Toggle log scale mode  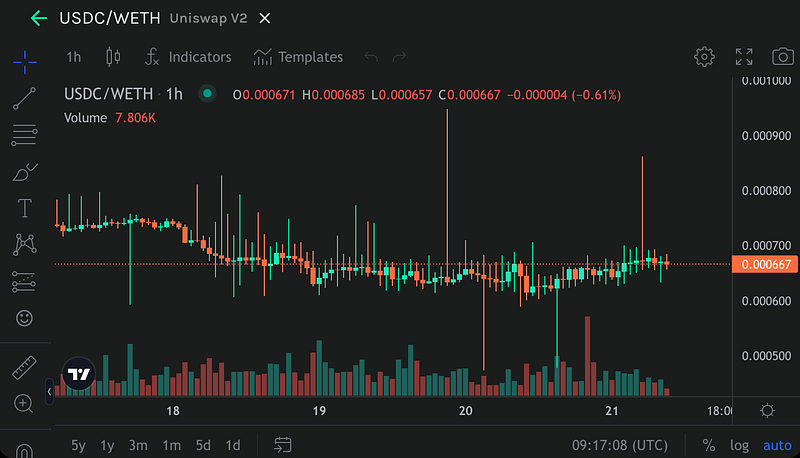tap(739, 445)
